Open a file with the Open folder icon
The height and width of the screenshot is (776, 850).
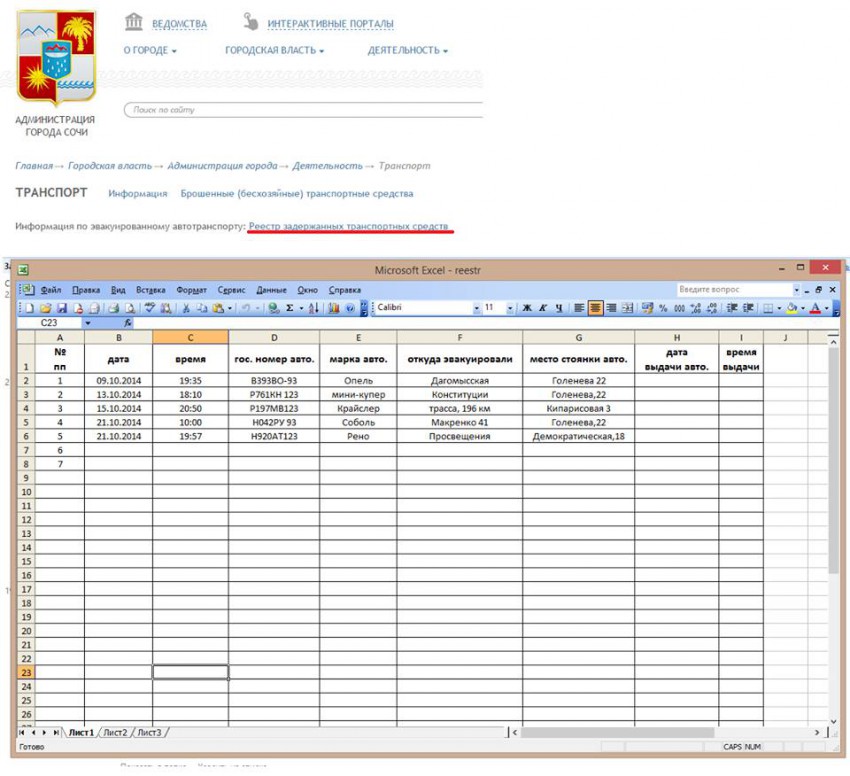tap(45, 309)
